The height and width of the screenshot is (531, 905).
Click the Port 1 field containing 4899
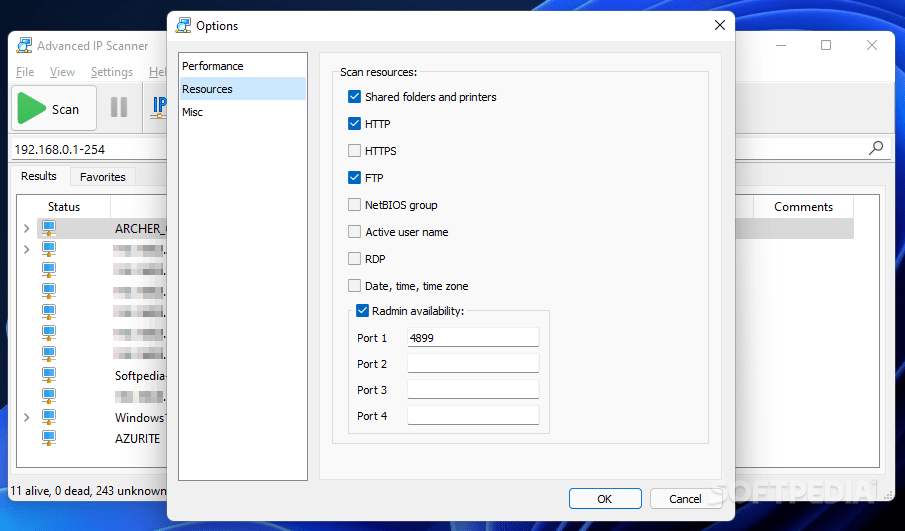(x=473, y=338)
